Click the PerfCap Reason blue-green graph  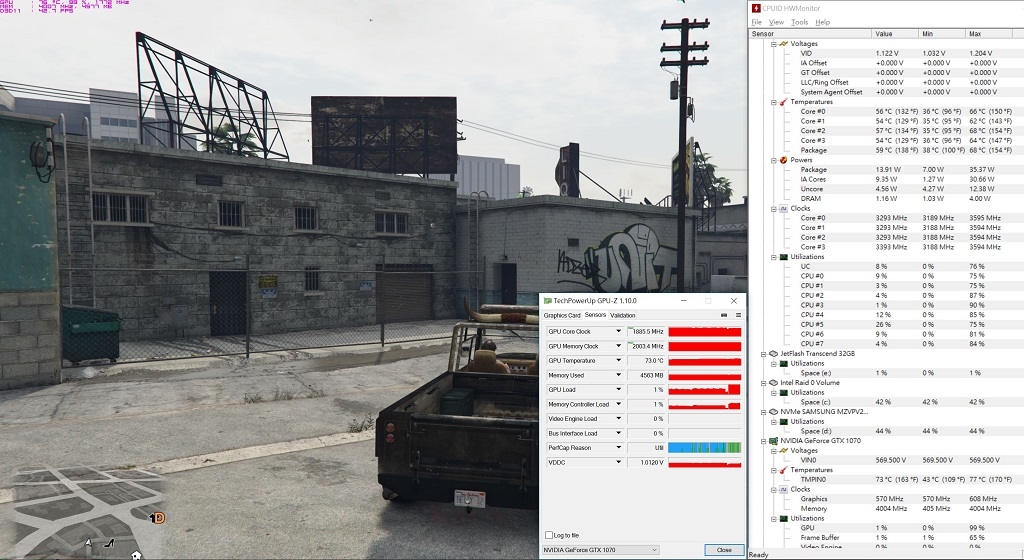(705, 448)
